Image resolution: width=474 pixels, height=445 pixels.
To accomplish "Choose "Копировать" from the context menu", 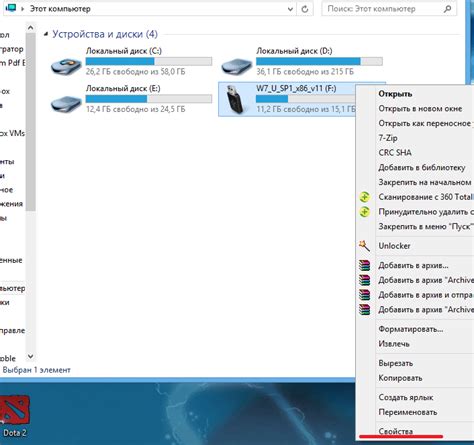I will 400,378.
